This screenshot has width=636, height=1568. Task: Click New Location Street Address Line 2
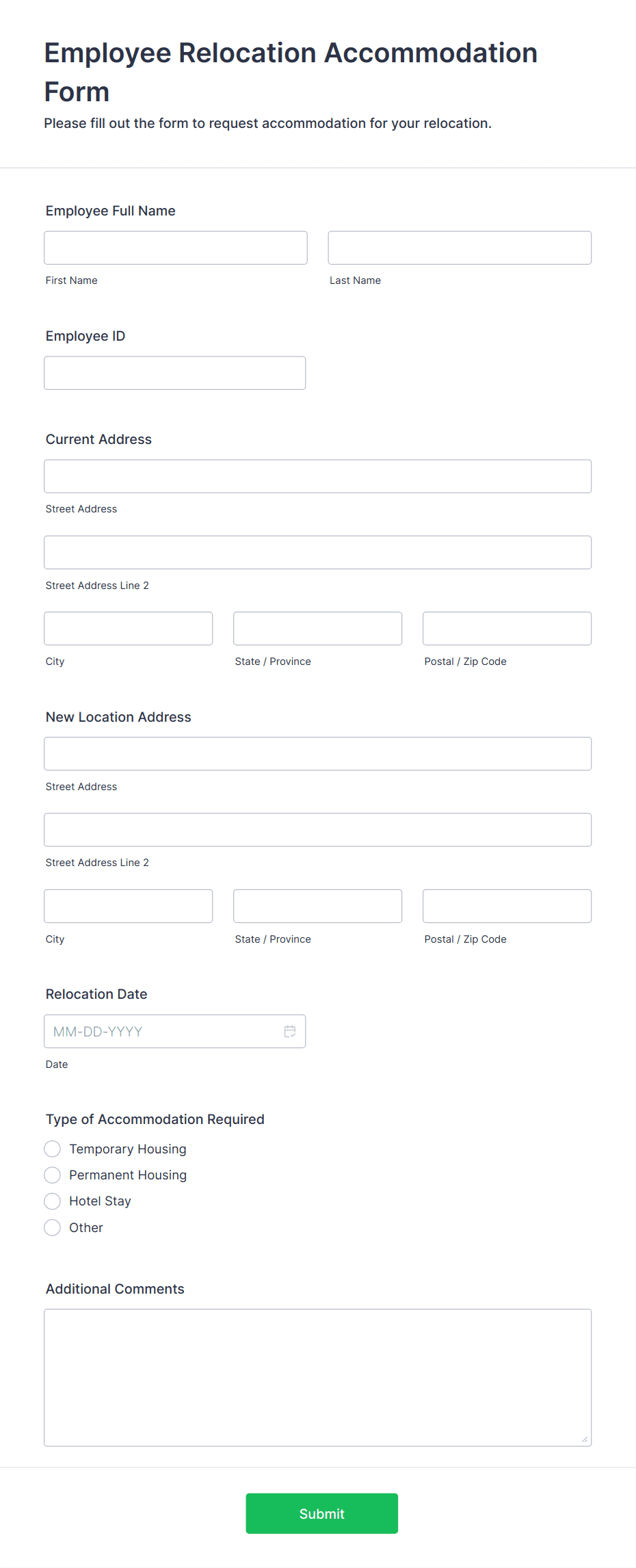(x=318, y=830)
